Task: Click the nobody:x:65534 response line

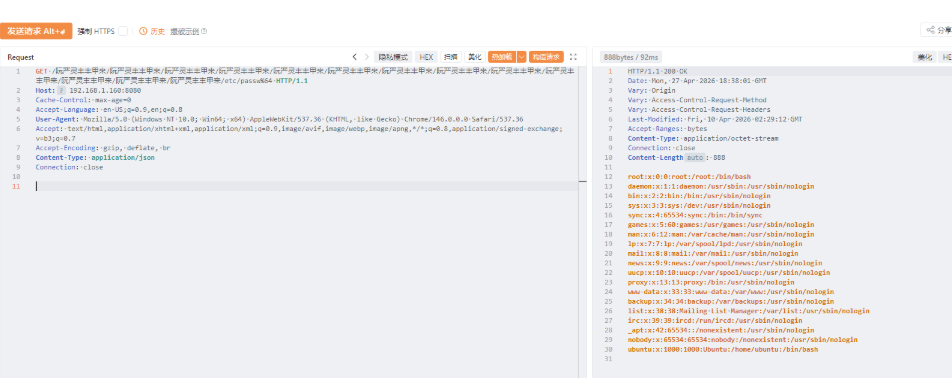Action: tap(743, 340)
